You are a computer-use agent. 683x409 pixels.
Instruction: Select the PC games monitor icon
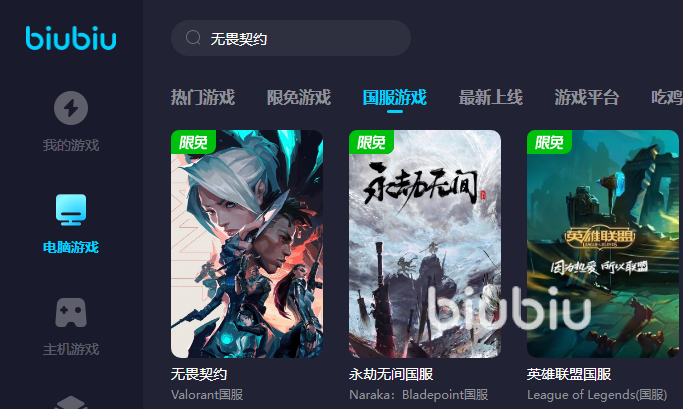point(71,210)
